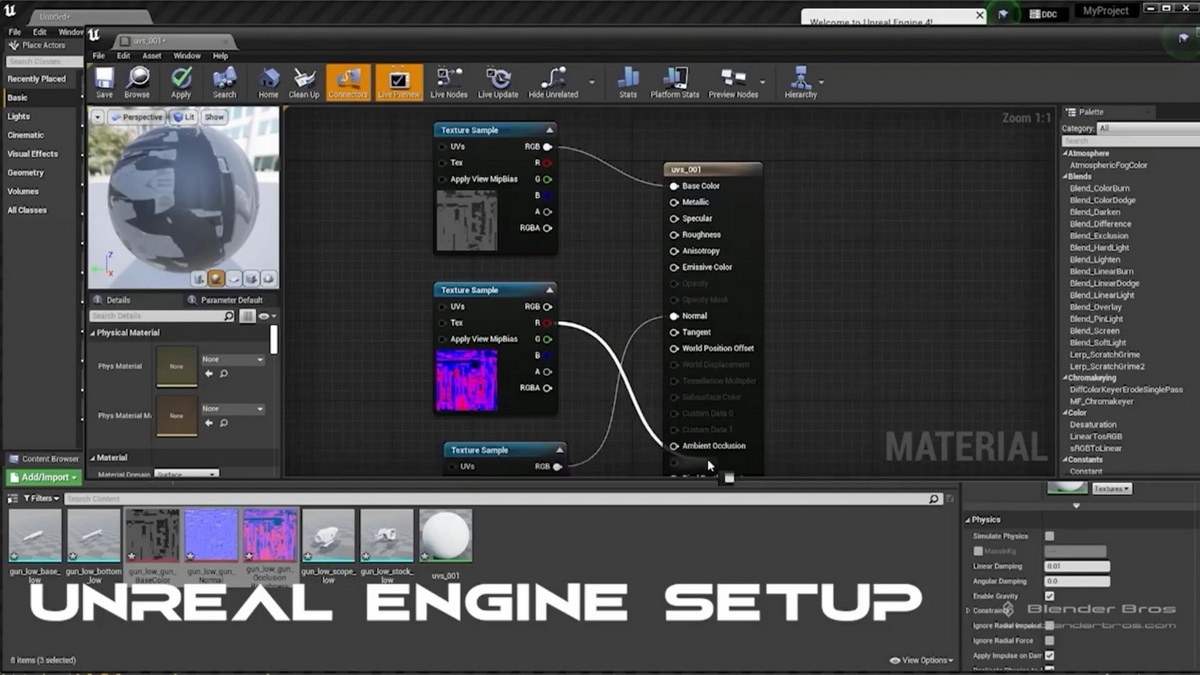
Task: Open the Hierarchy dropdown arrow
Action: point(822,82)
